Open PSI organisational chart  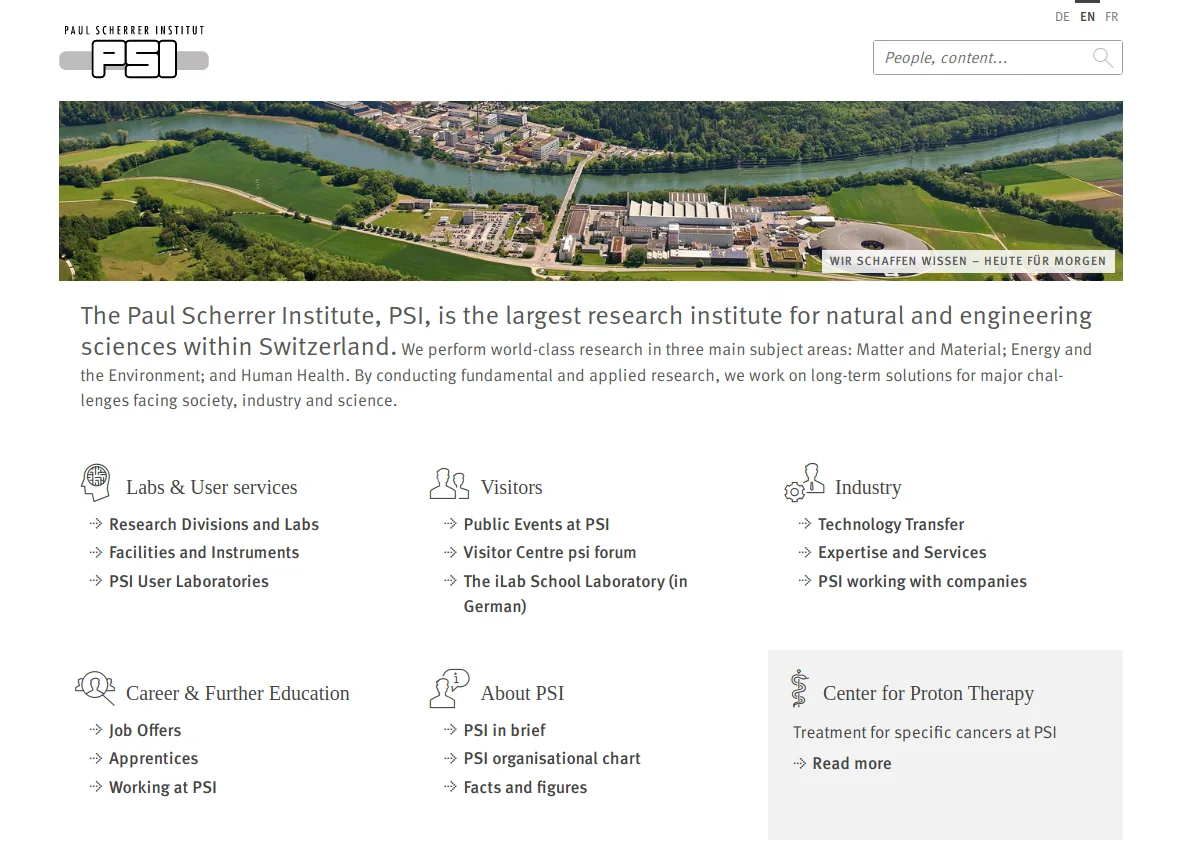pos(553,758)
